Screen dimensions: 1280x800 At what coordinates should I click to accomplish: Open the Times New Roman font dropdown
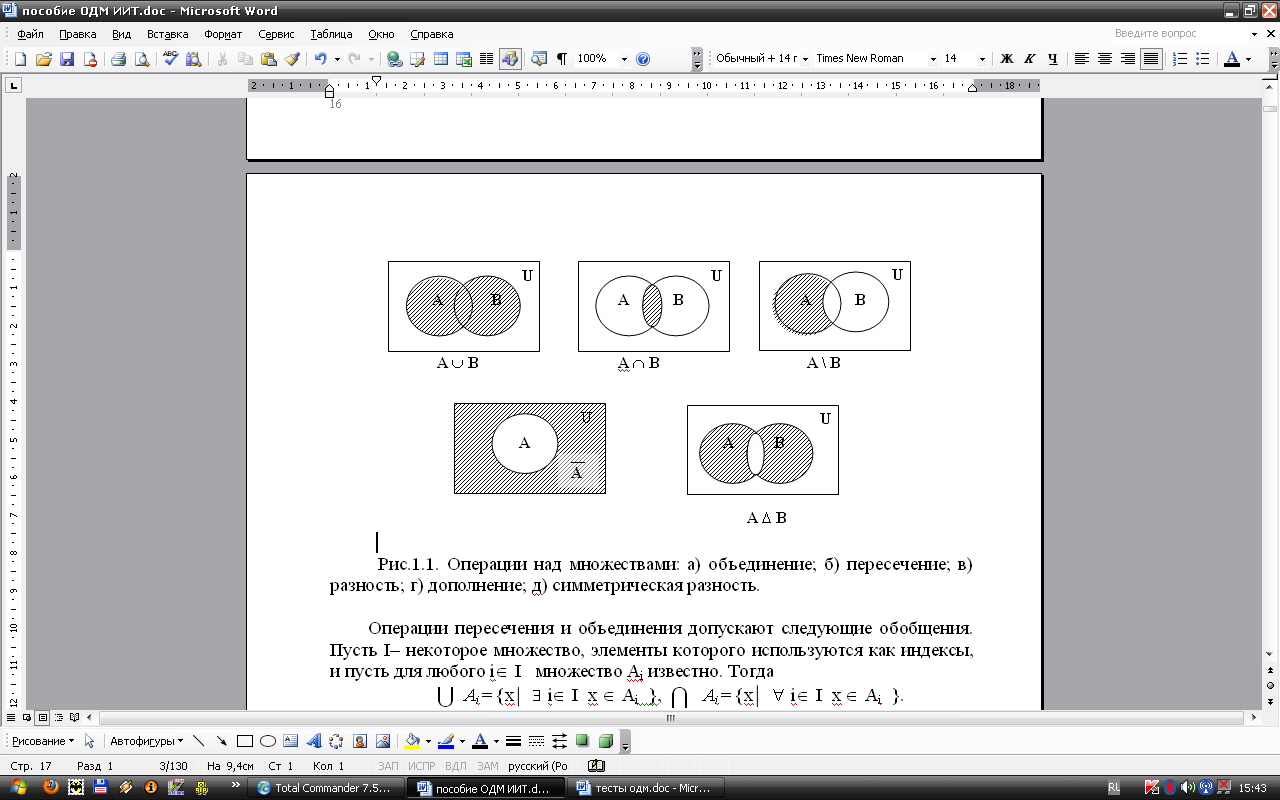pos(932,59)
